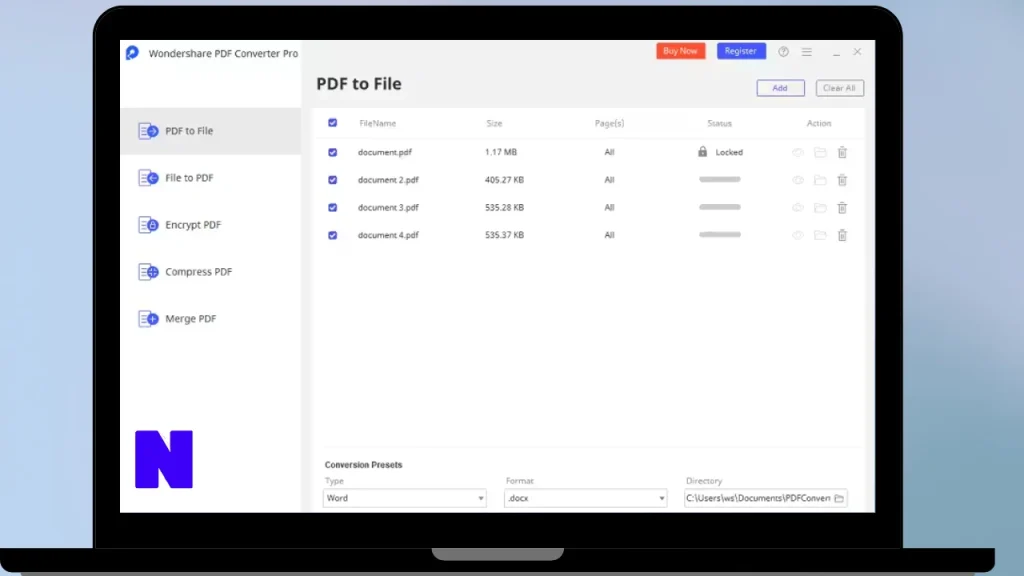
Task: Browse output directory with the folder icon
Action: click(839, 498)
